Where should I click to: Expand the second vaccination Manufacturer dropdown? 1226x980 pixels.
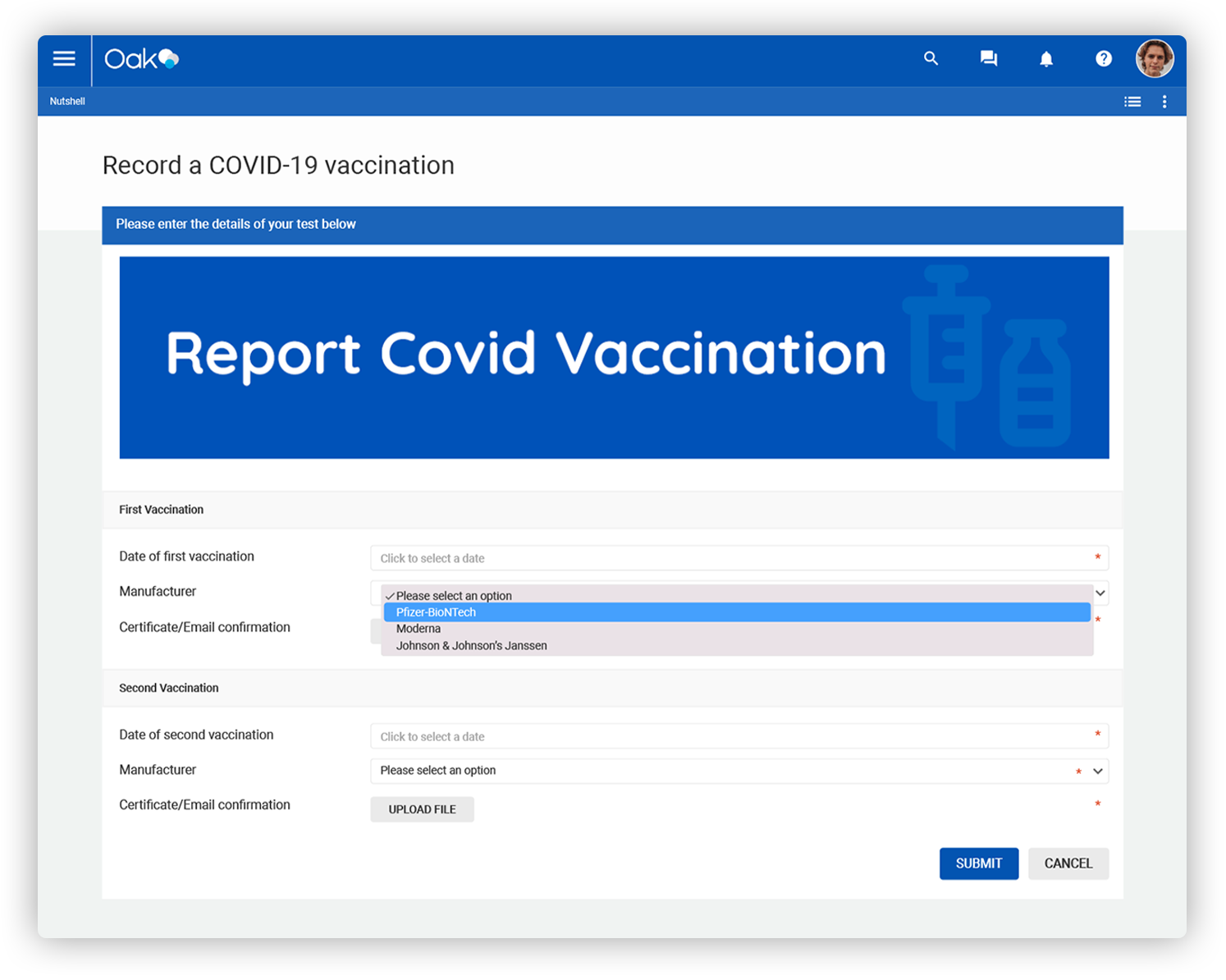tap(739, 771)
